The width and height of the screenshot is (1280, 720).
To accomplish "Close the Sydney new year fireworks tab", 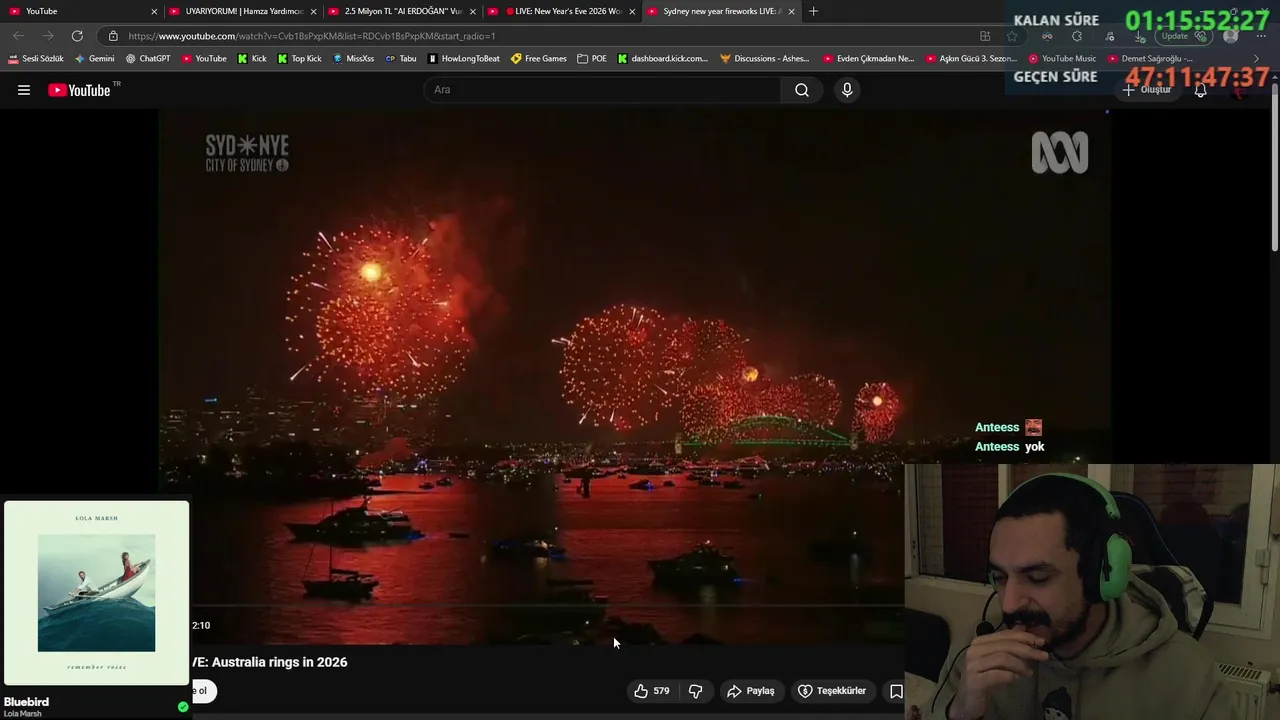I will [x=791, y=11].
